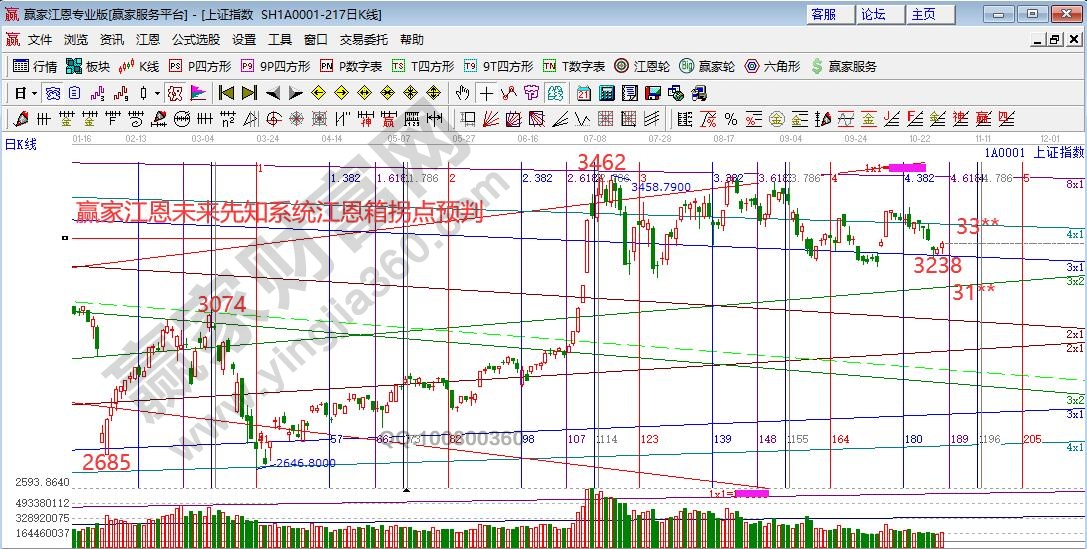Click the 论坛 forum button
This screenshot has height=549, width=1087.
(x=874, y=14)
